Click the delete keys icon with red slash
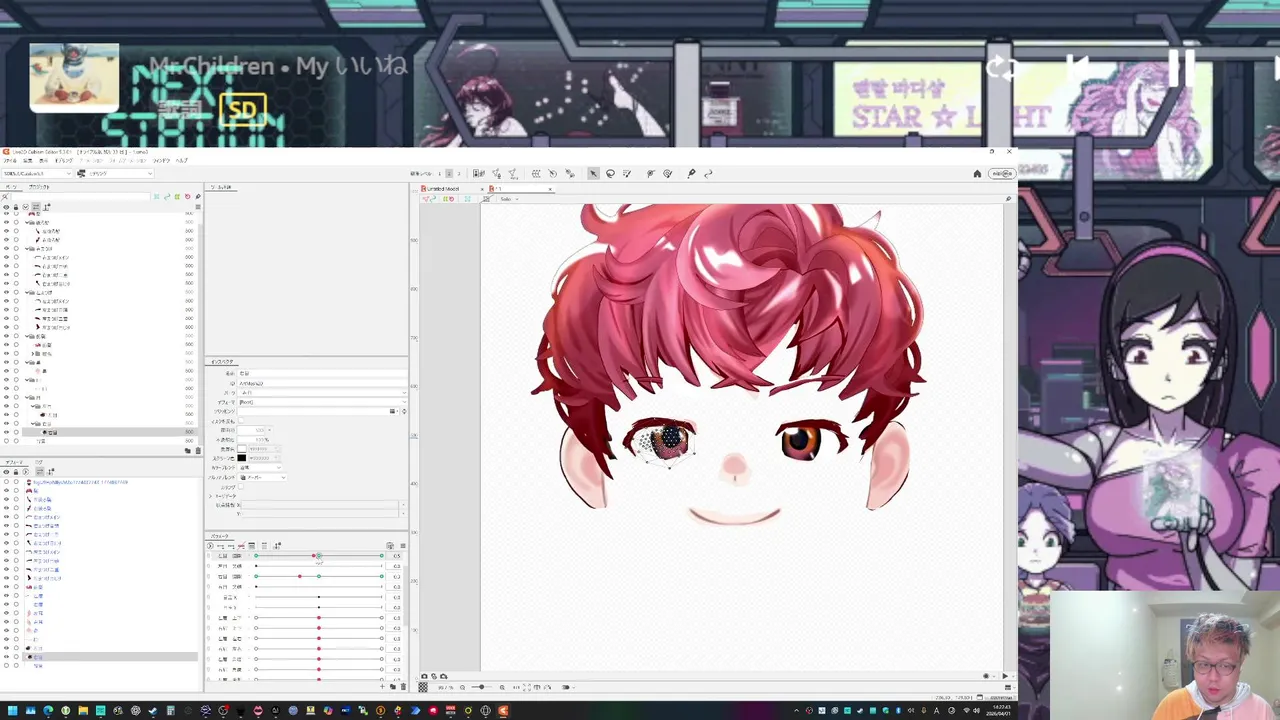Image resolution: width=1280 pixels, height=720 pixels. pos(241,546)
